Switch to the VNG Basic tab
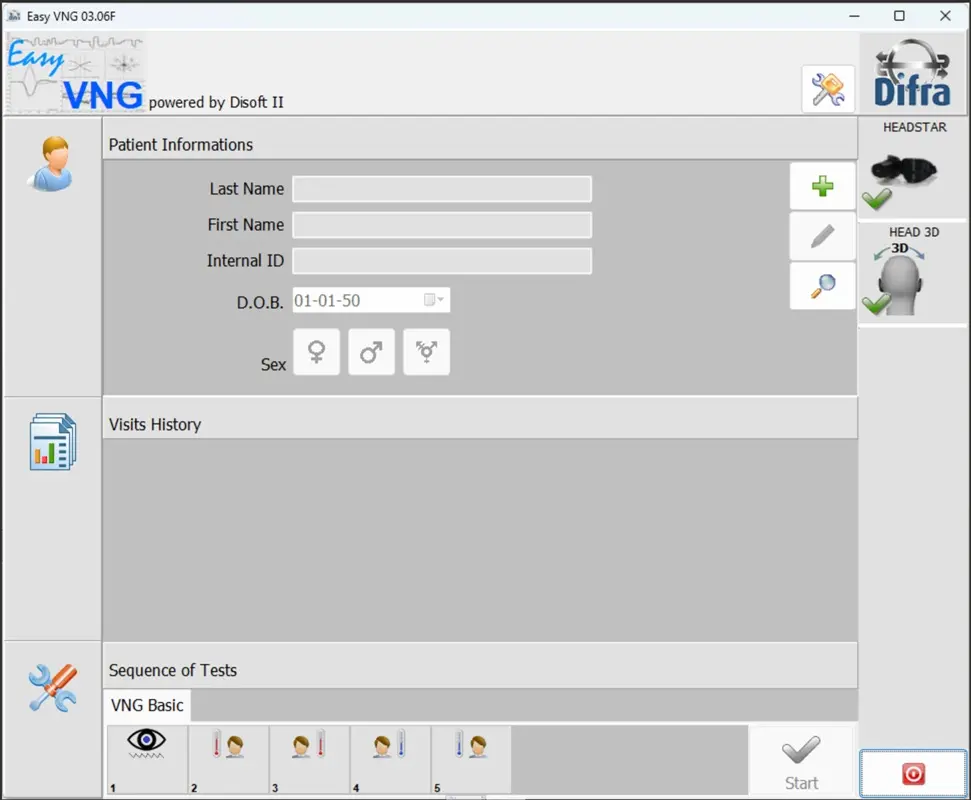This screenshot has width=971, height=800. click(x=147, y=705)
